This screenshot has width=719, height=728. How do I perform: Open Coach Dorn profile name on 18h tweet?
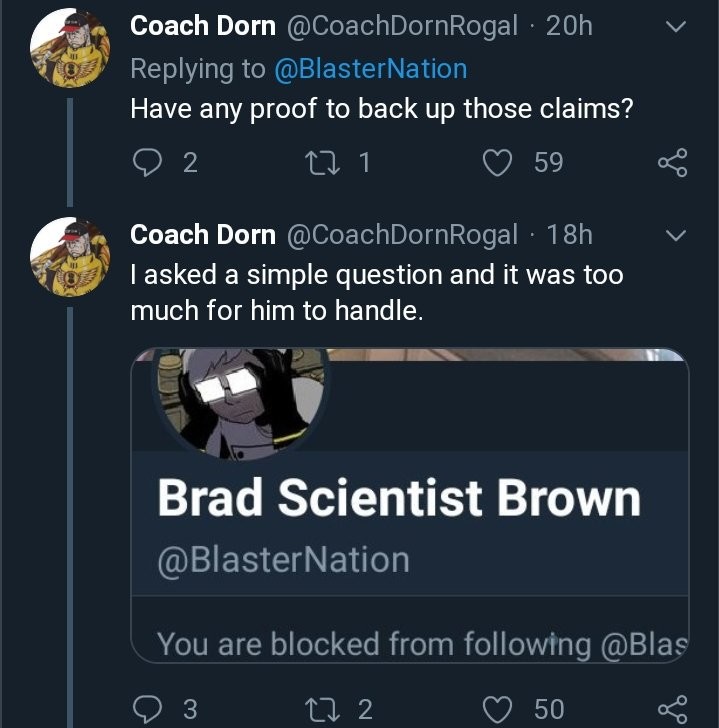[x=203, y=235]
